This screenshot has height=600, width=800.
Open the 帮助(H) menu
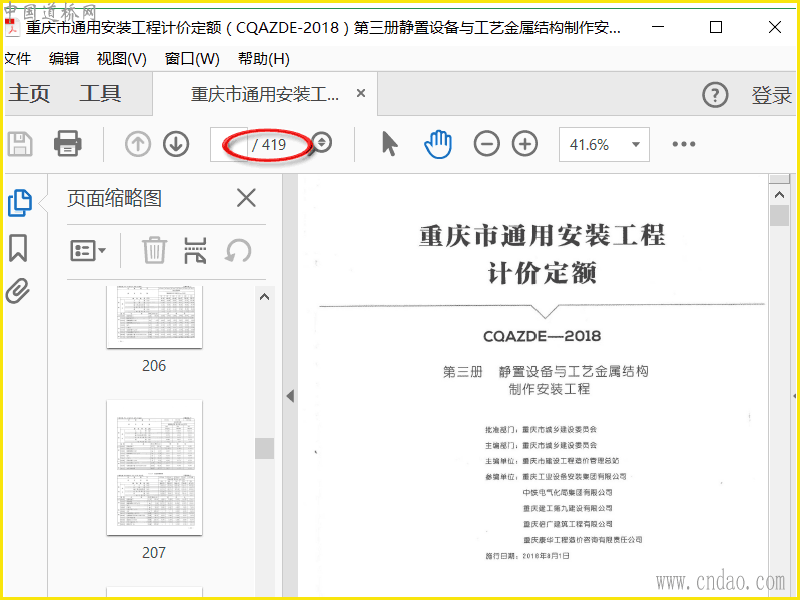(264, 59)
